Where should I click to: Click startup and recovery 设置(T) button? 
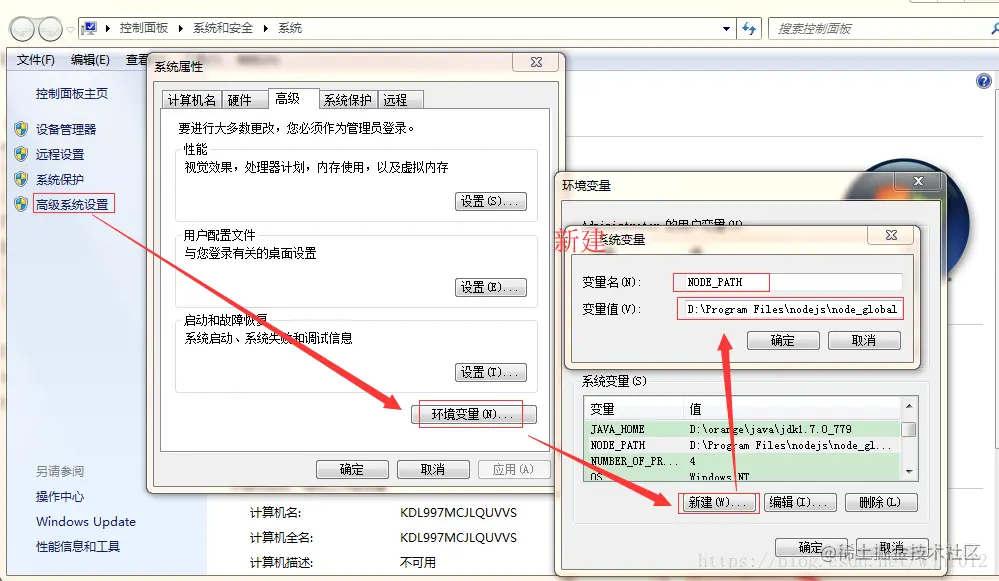tap(491, 372)
